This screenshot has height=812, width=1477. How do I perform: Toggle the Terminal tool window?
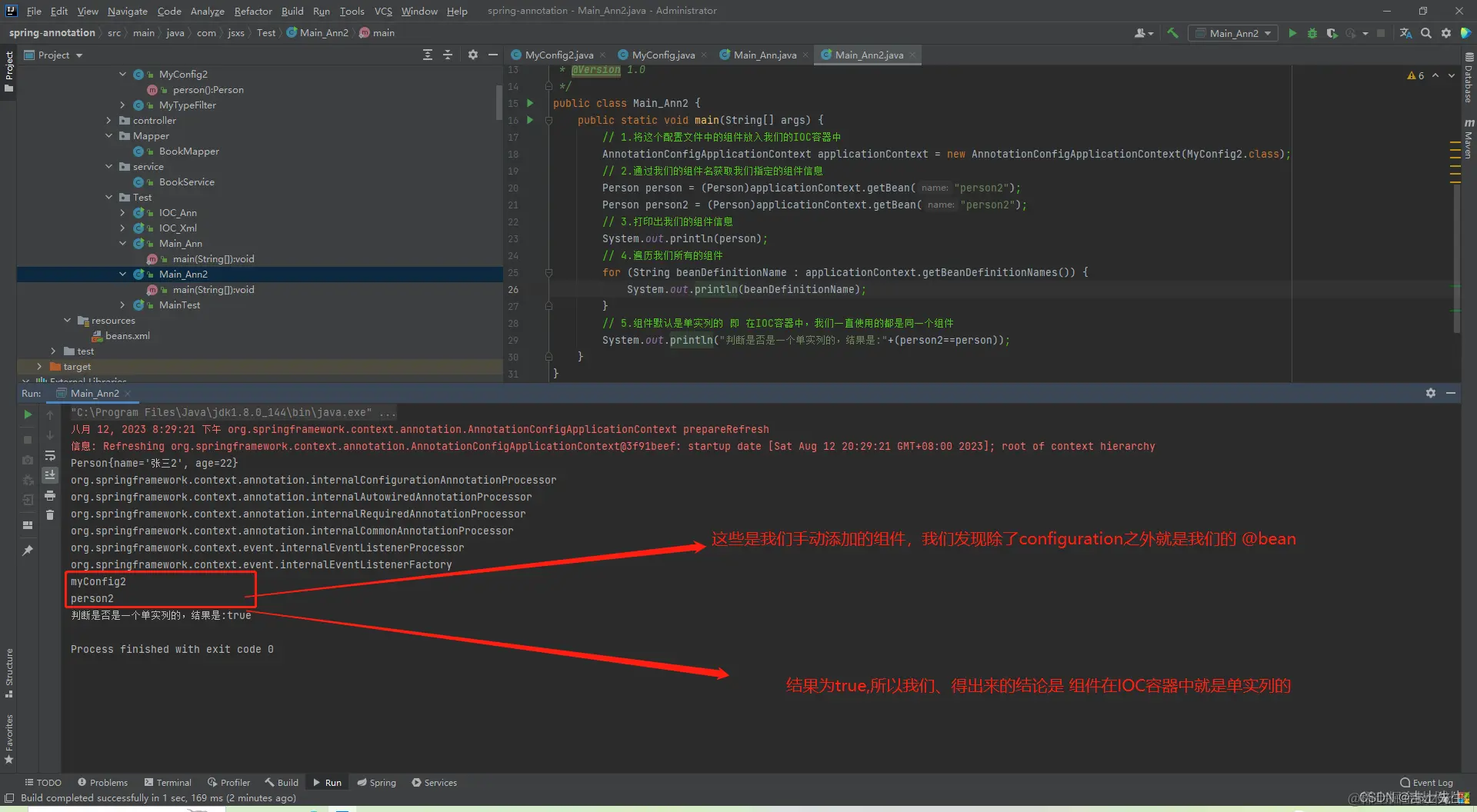point(168,783)
